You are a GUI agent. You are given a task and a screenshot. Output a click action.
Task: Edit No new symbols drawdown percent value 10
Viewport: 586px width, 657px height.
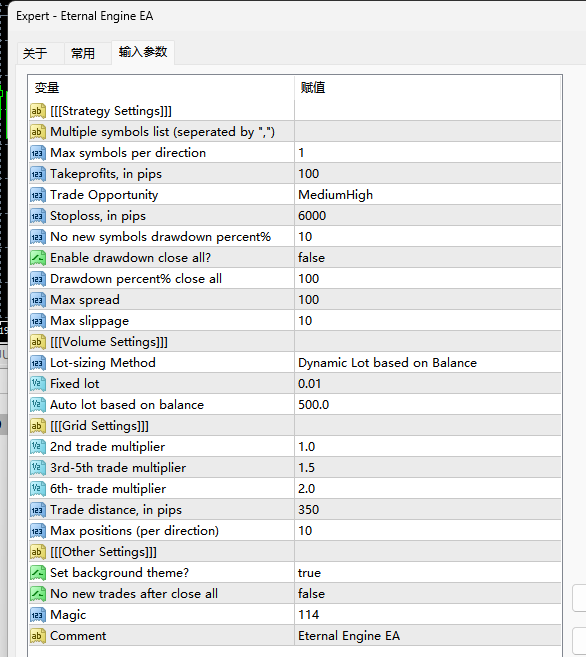[428, 237]
